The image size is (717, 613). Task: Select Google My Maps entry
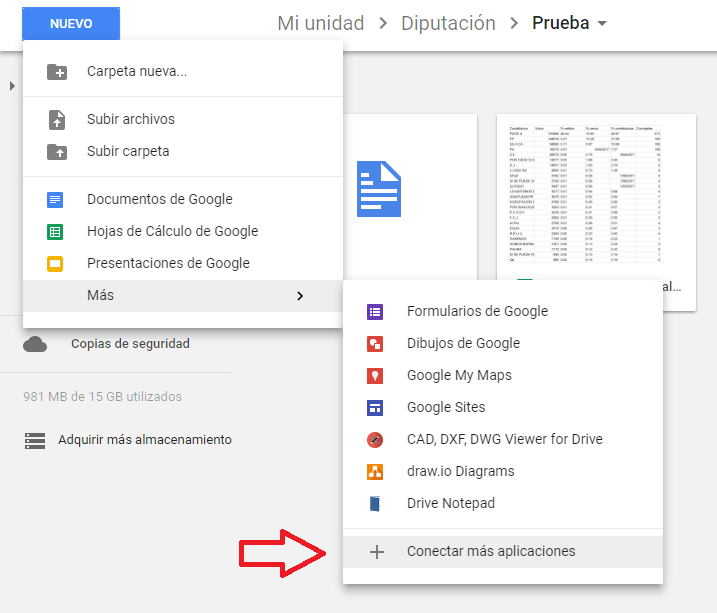point(503,375)
